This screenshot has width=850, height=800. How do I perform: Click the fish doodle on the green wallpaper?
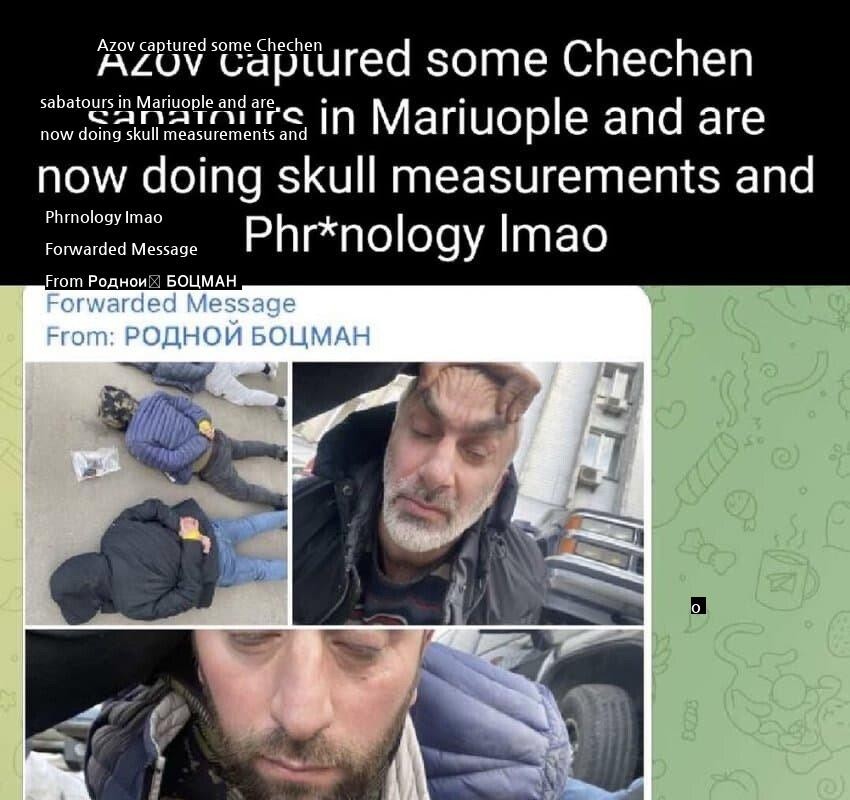[x=741, y=508]
